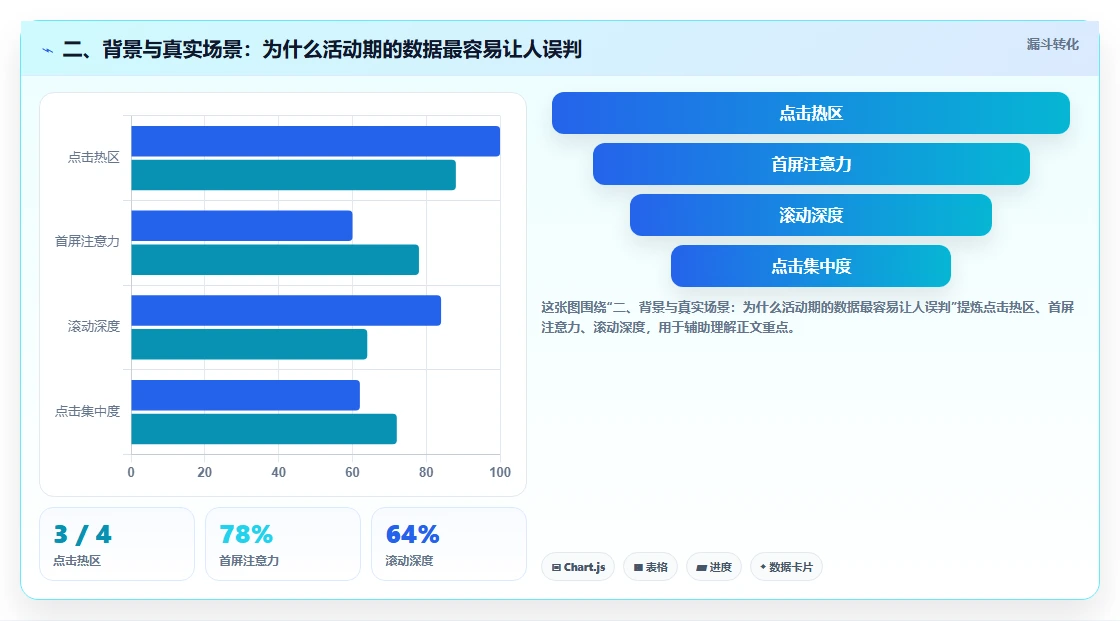Click the x-axis tick label 40
The width and height of the screenshot is (1120, 621).
[x=279, y=472]
